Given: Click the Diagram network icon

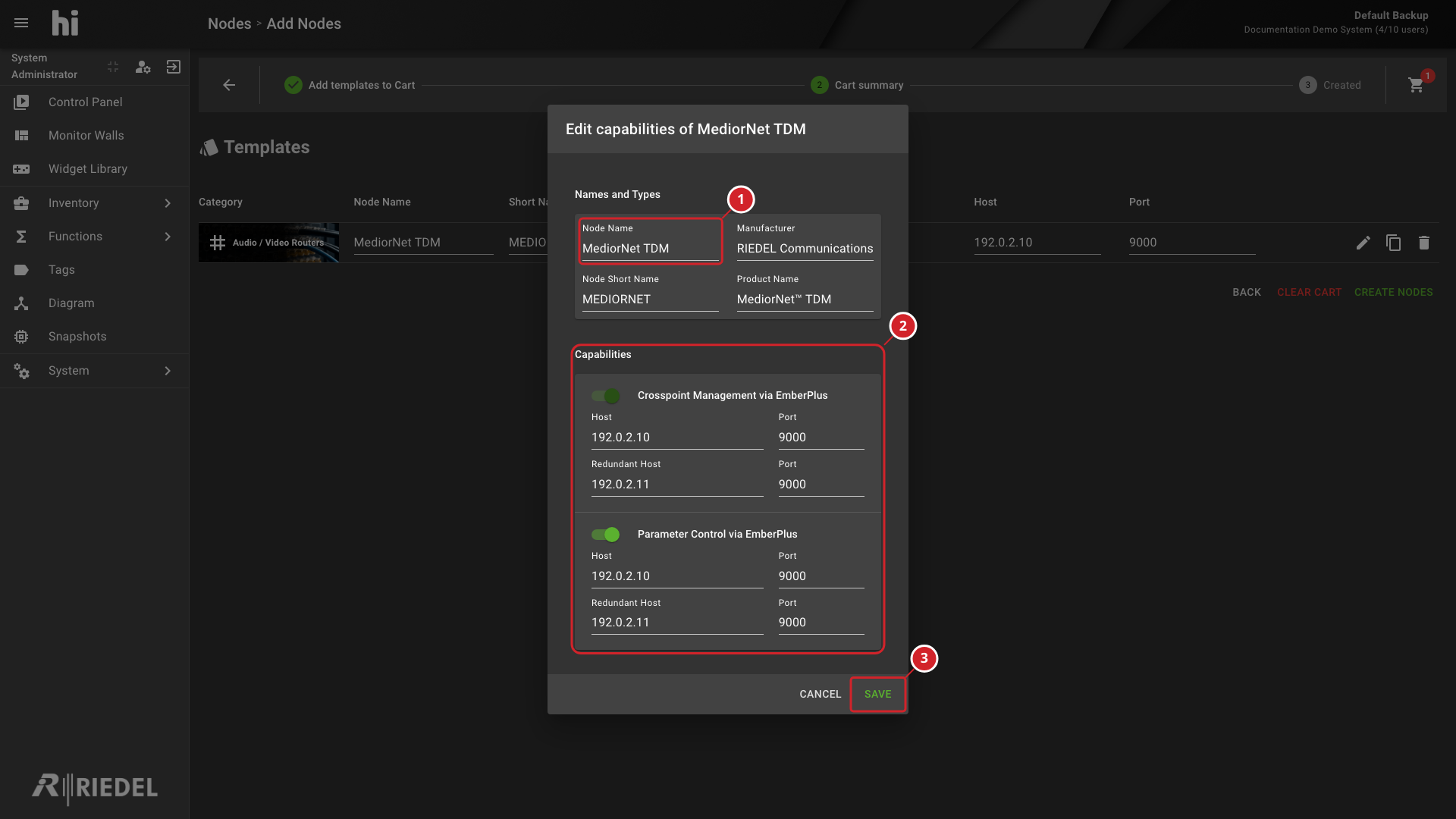Looking at the screenshot, I should coord(21,303).
